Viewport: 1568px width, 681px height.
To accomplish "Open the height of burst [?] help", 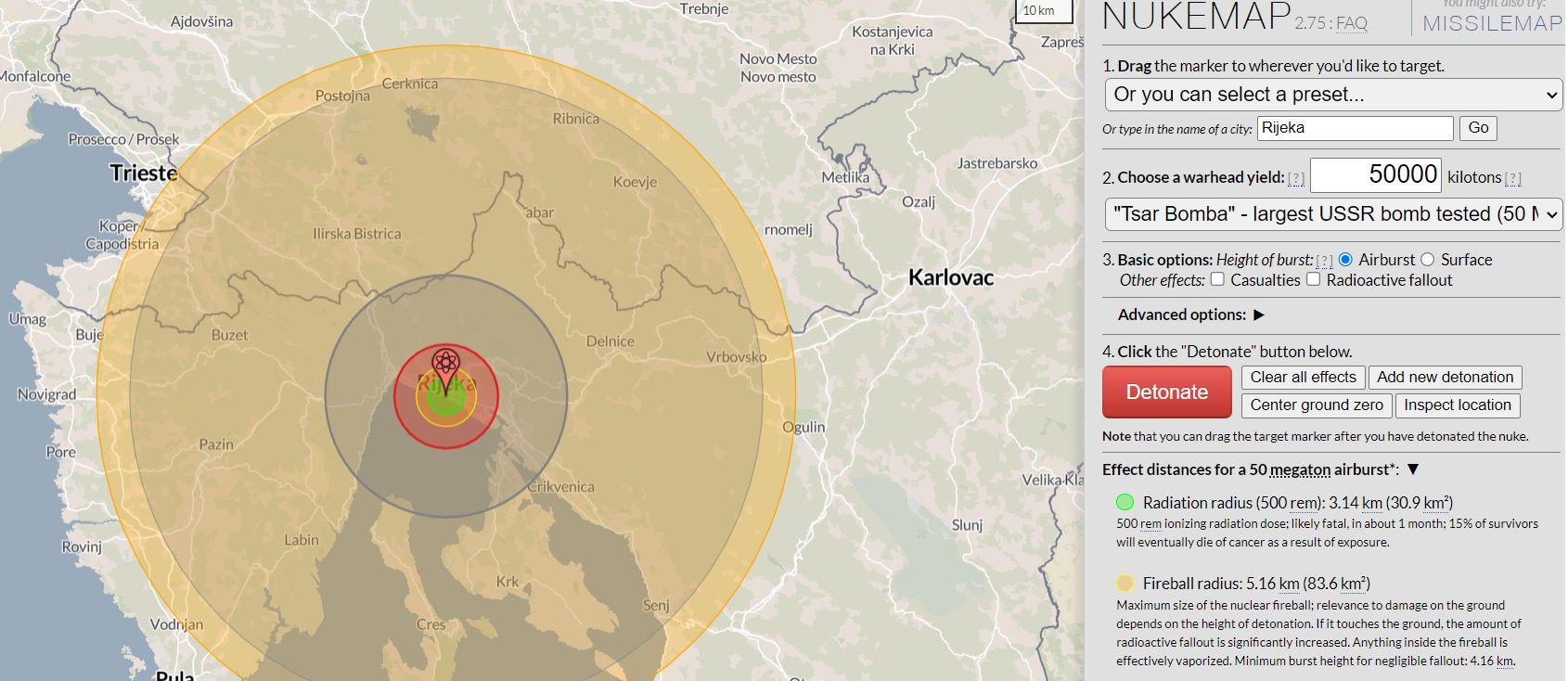I will (x=1324, y=261).
